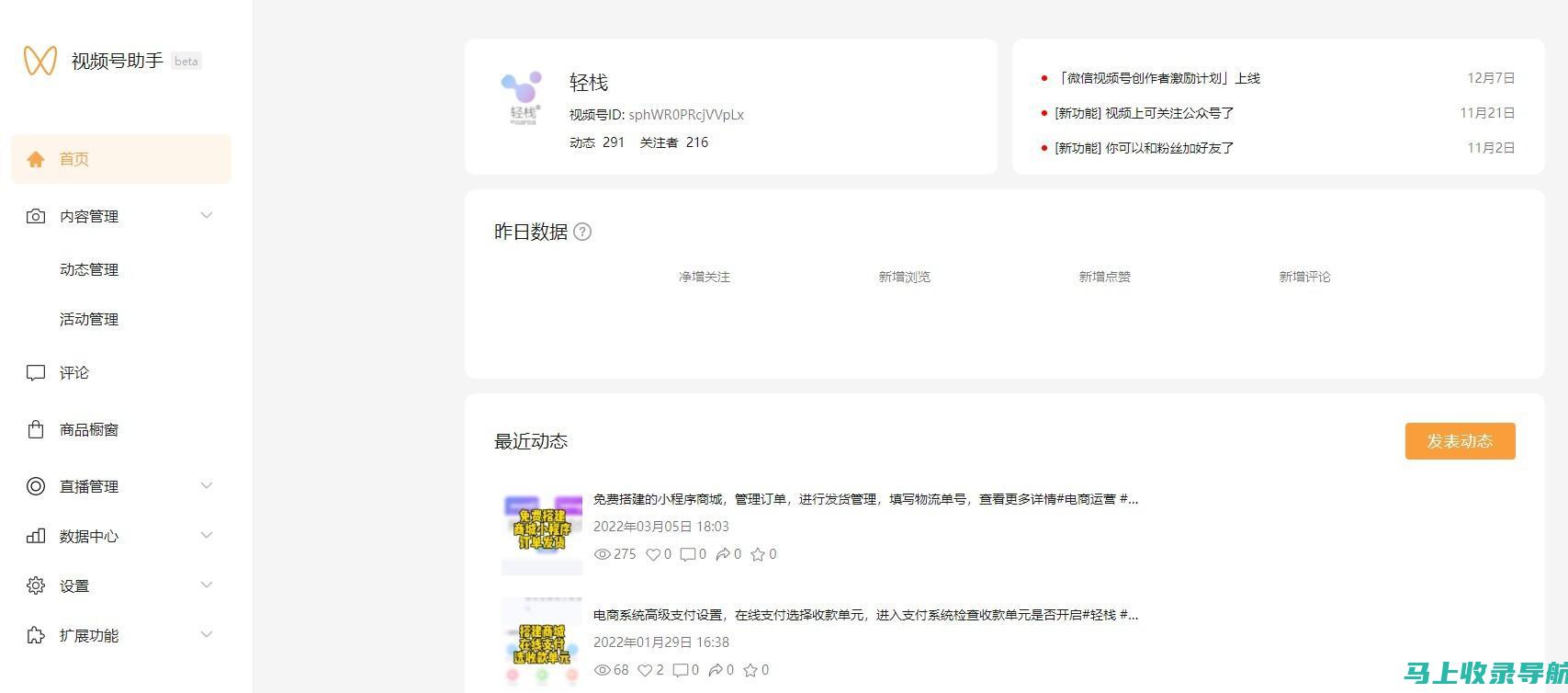This screenshot has width=1568, height=693.
Task: Click the share arrow icon on the 2022年01月29日 post
Action: tap(716, 670)
